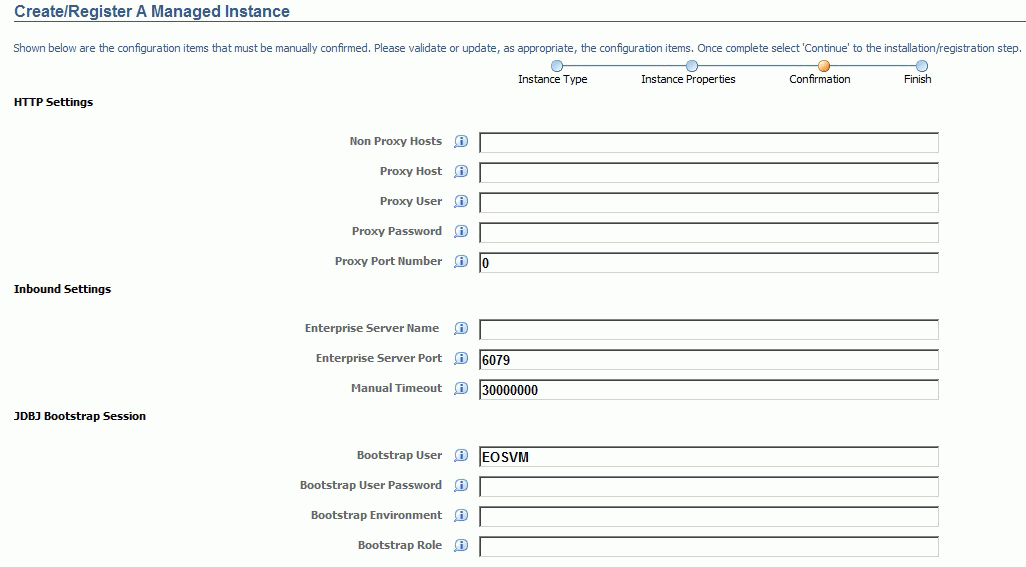This screenshot has height=567, width=1026.
Task: Click the Bootstrap User Password field
Action: (x=709, y=487)
